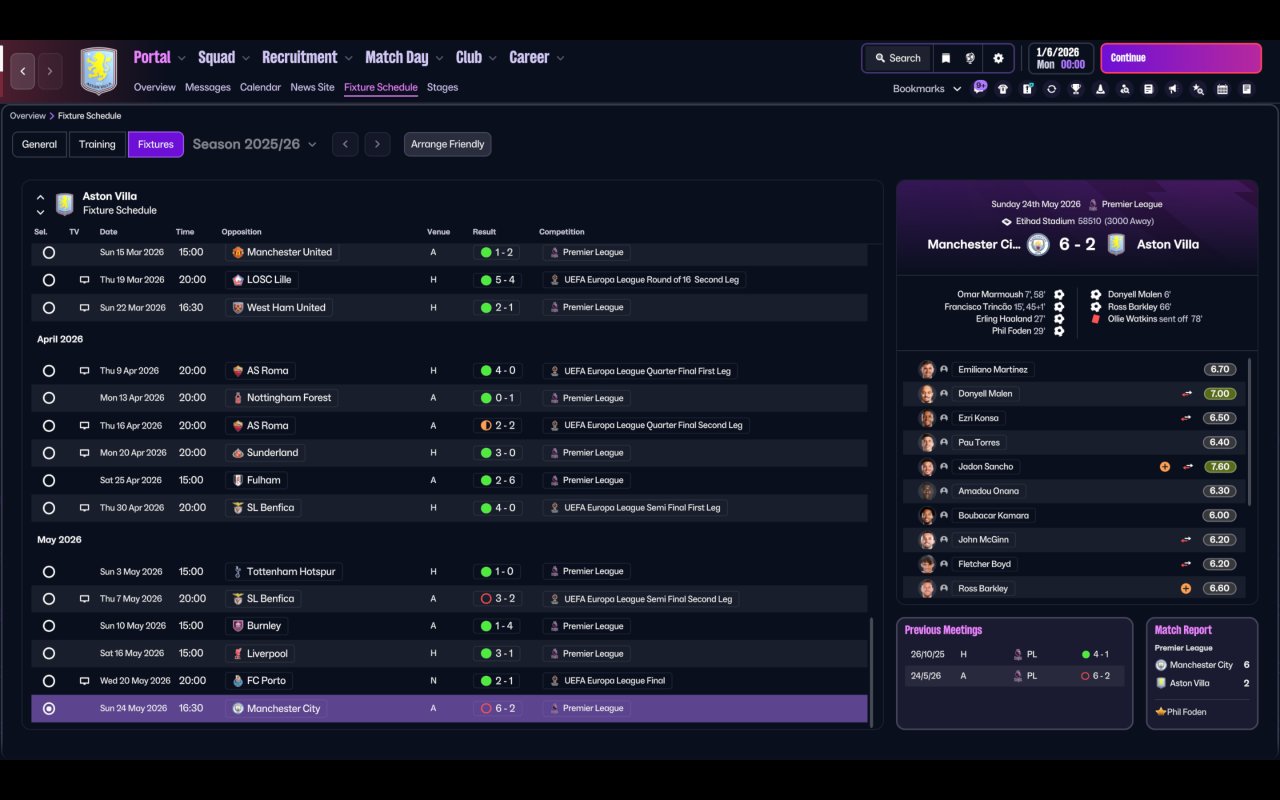This screenshot has width=1280, height=800.
Task: Click Jadon Sancho in the player ratings list
Action: click(985, 467)
